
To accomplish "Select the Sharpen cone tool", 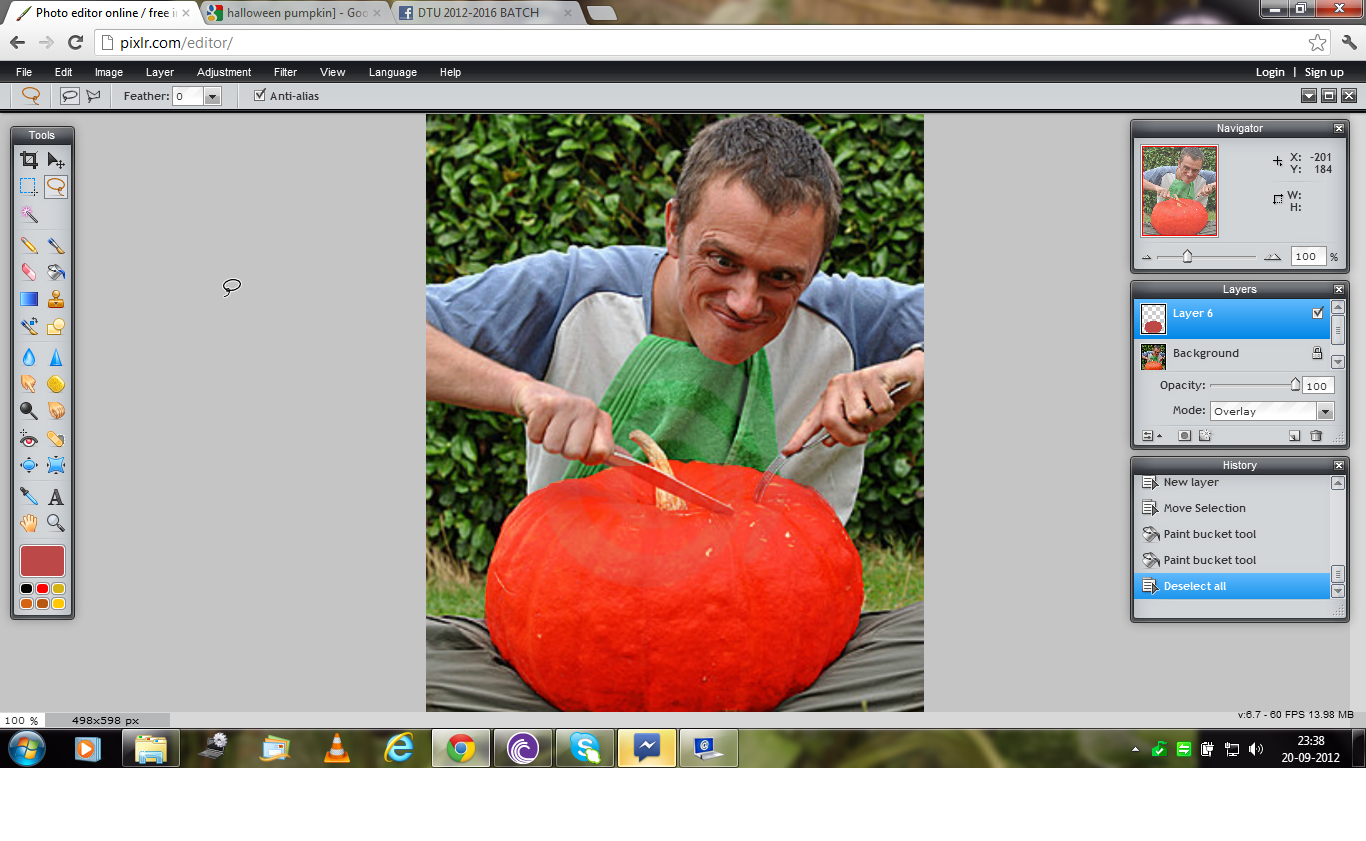I will (x=56, y=357).
